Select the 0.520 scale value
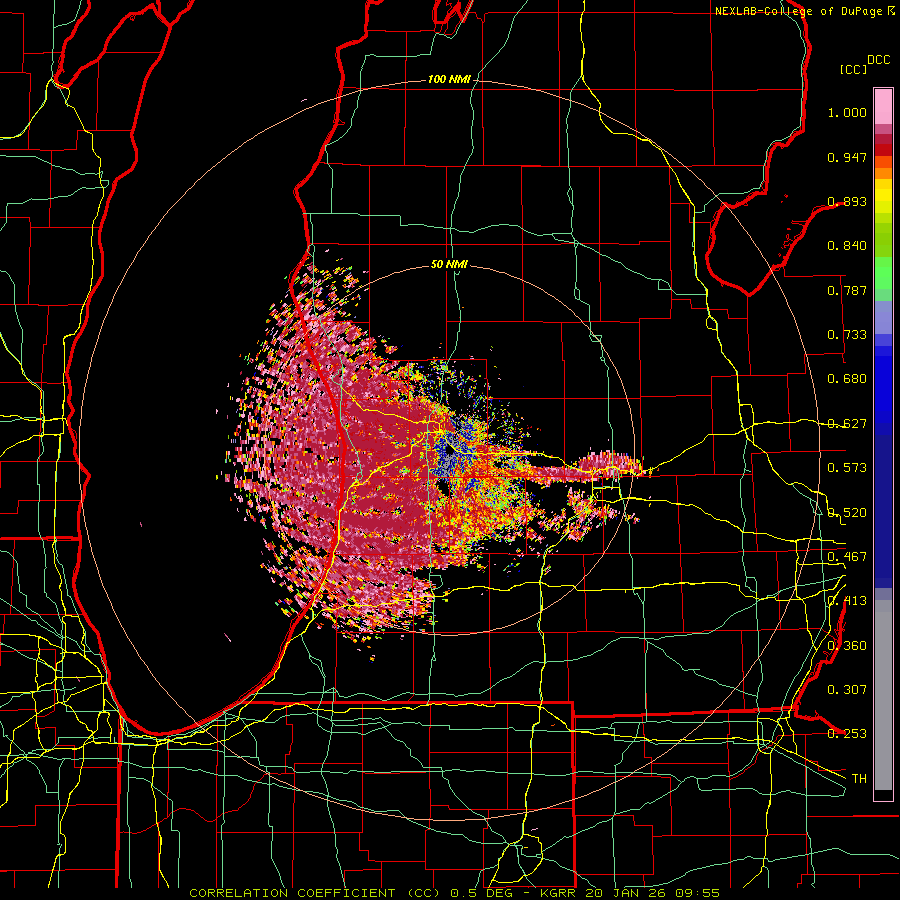This screenshot has width=900, height=900. click(847, 513)
